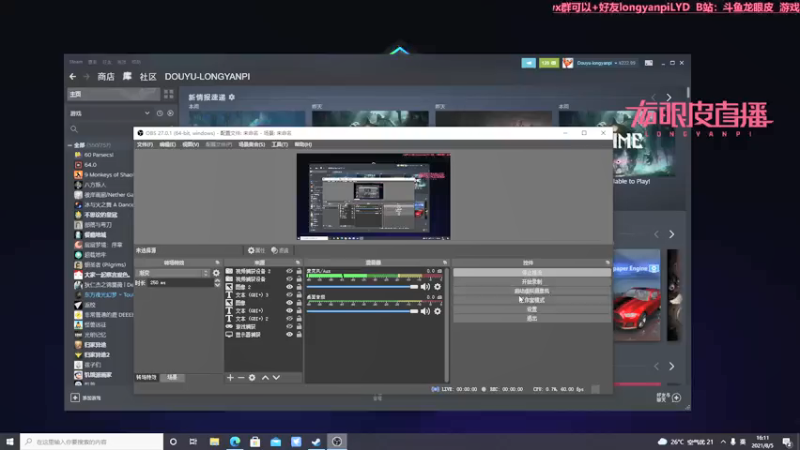Collapse the 全部 games group in Steam
Viewport: 800px width, 450px height.
point(70,145)
